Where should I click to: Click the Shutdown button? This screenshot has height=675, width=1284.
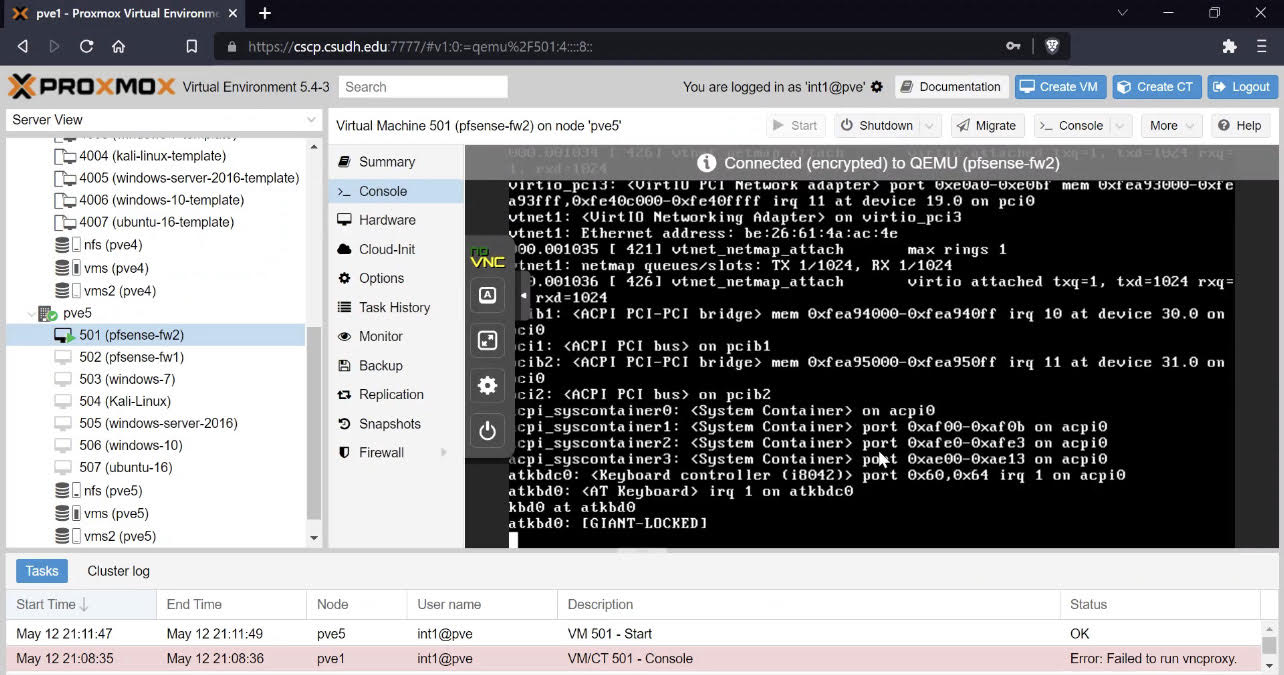(x=876, y=126)
